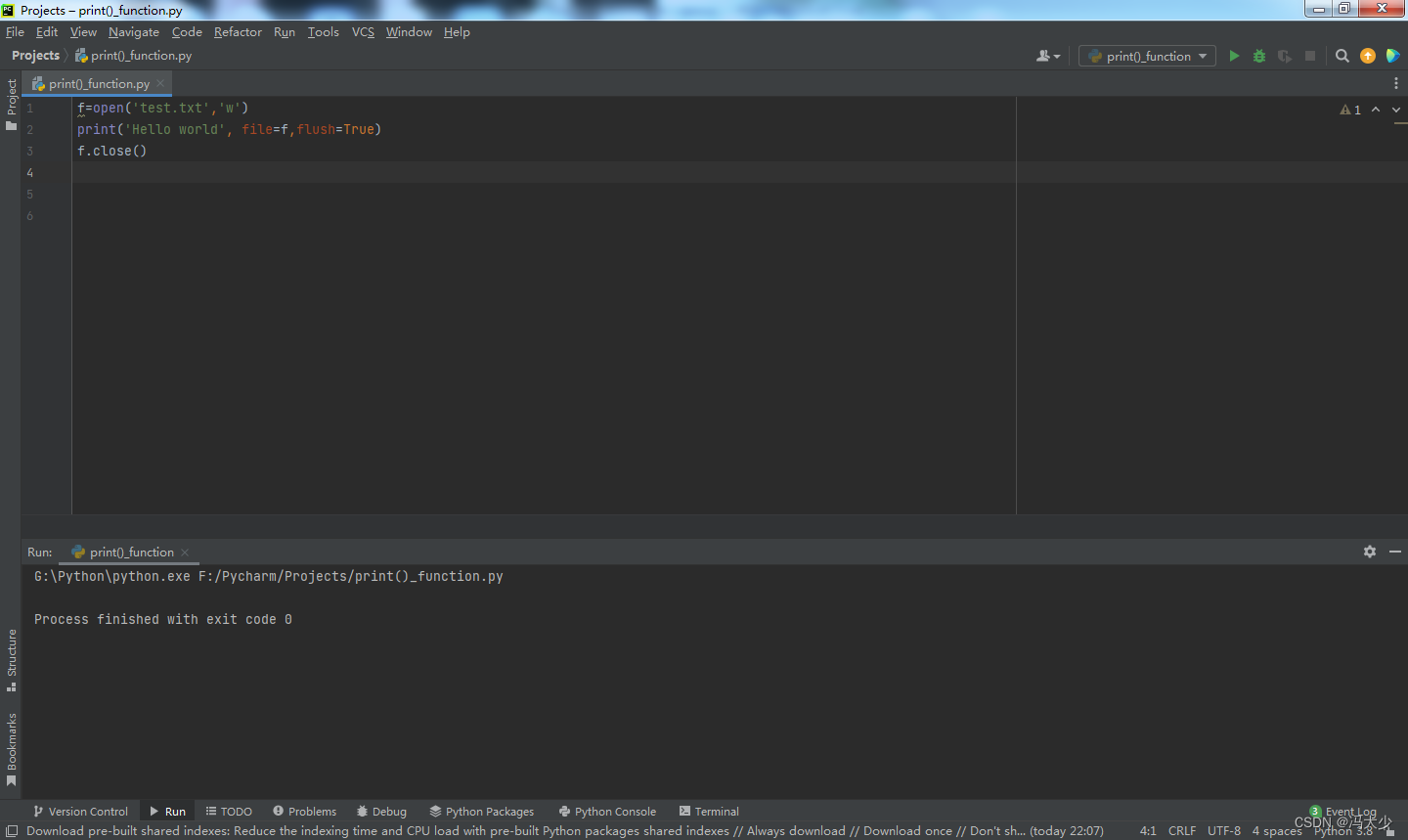Viewport: 1408px width, 840px height.
Task: Open Search Everywhere magnifier icon
Action: pos(1342,56)
